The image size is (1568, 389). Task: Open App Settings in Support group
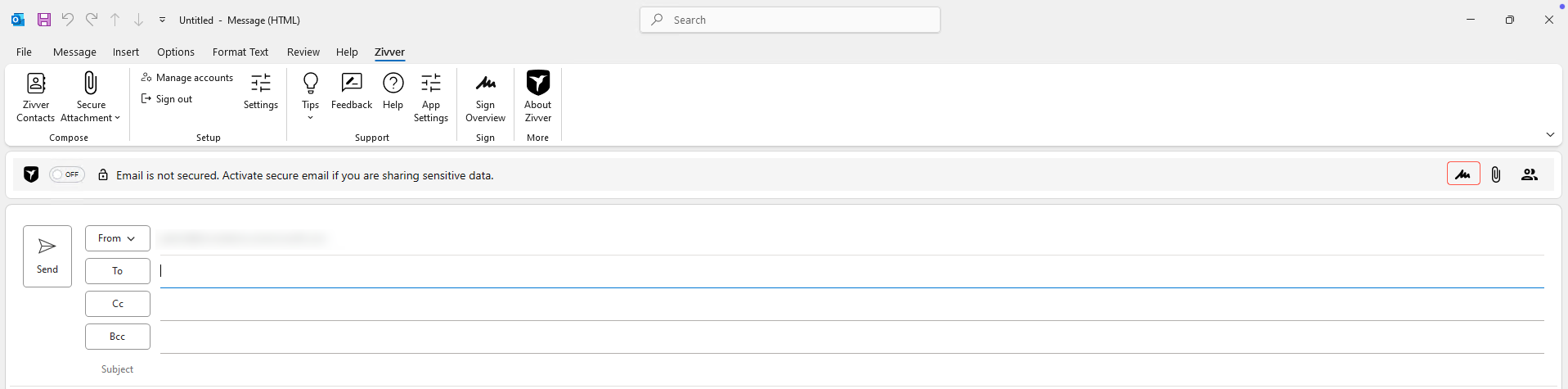click(x=431, y=97)
